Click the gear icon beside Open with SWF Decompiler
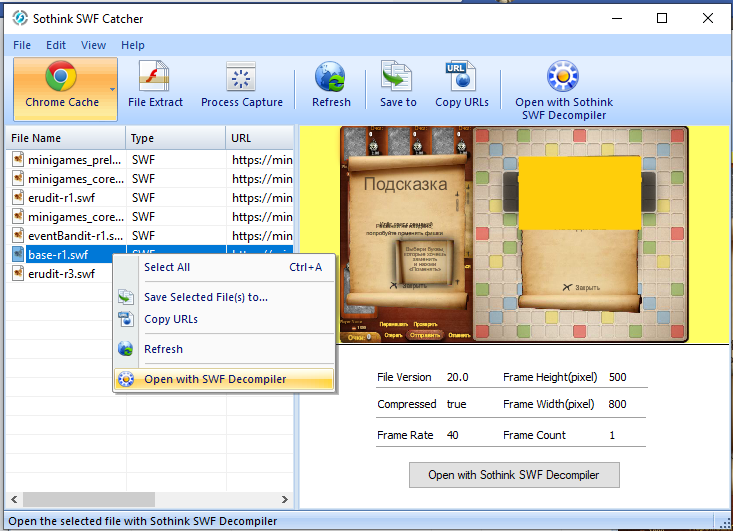Image resolution: width=733 pixels, height=531 pixels. [x=125, y=379]
